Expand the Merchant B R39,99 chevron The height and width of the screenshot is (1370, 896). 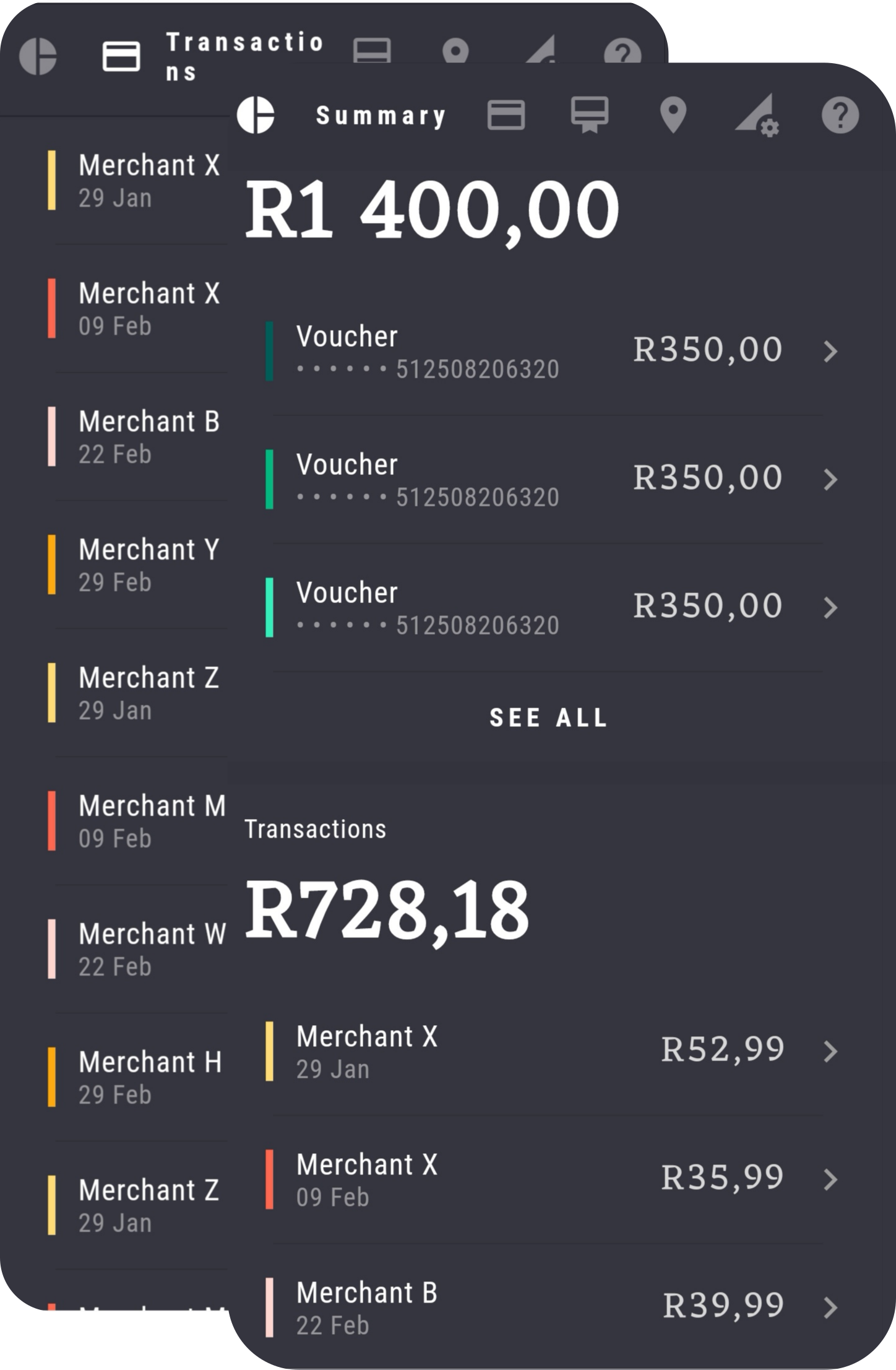[x=830, y=1307]
